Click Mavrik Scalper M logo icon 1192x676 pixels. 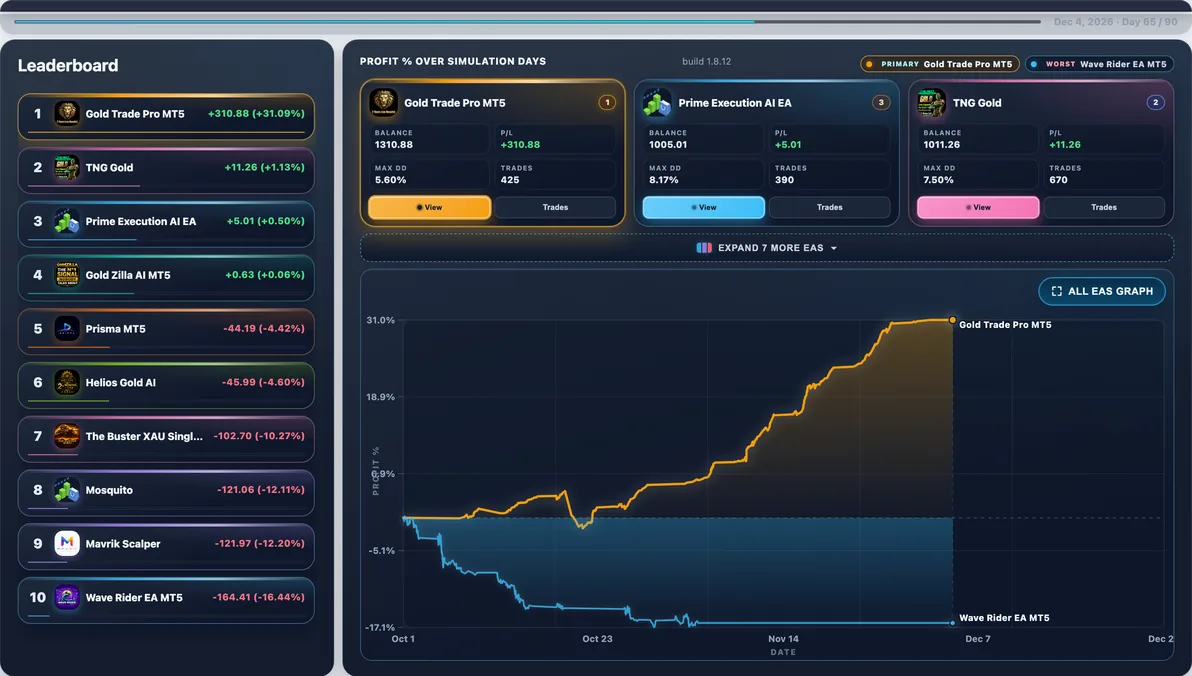(x=67, y=544)
